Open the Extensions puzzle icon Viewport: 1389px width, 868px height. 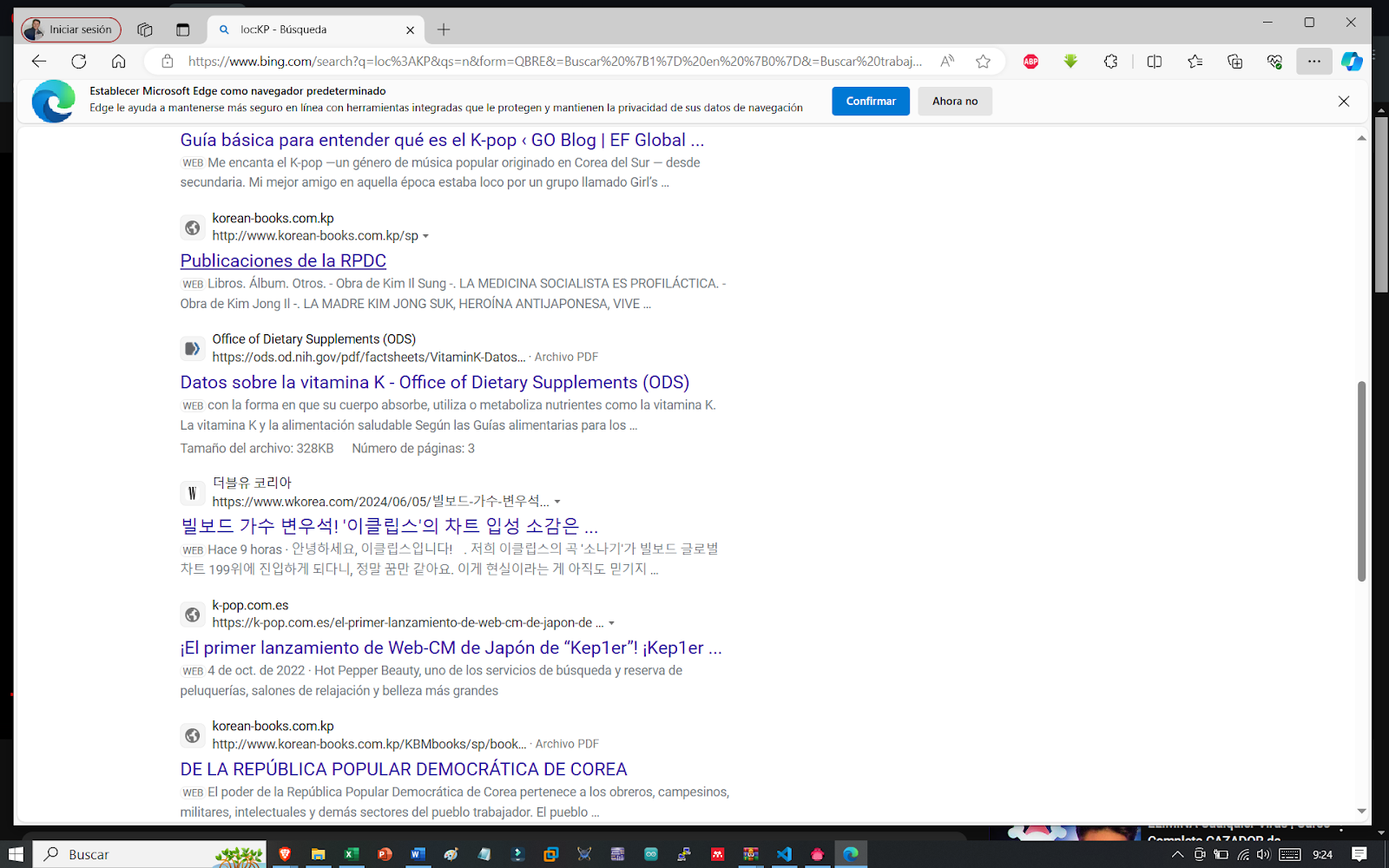(x=1110, y=61)
